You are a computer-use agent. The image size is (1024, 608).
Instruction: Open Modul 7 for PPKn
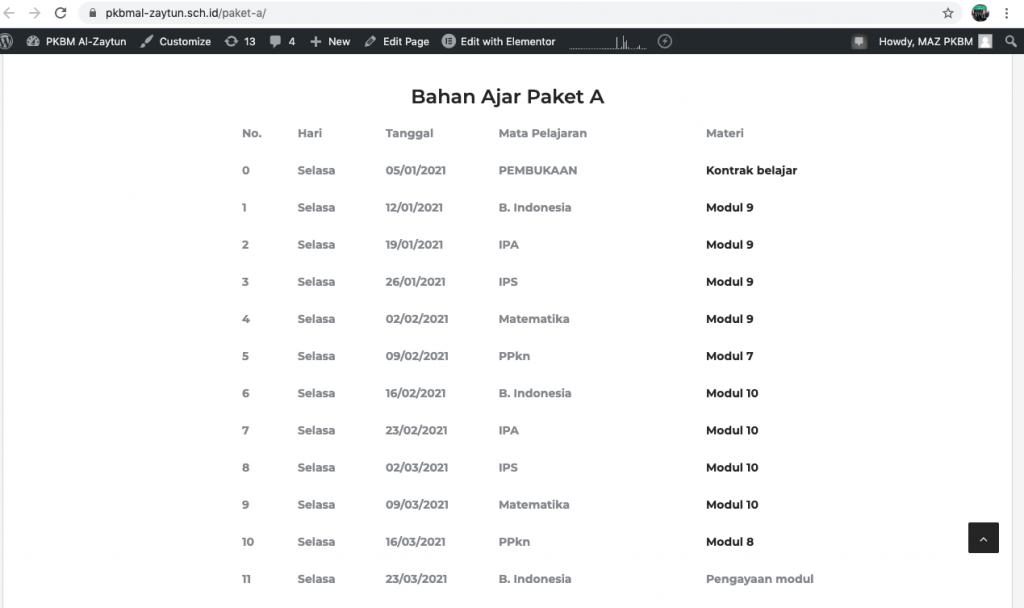729,356
